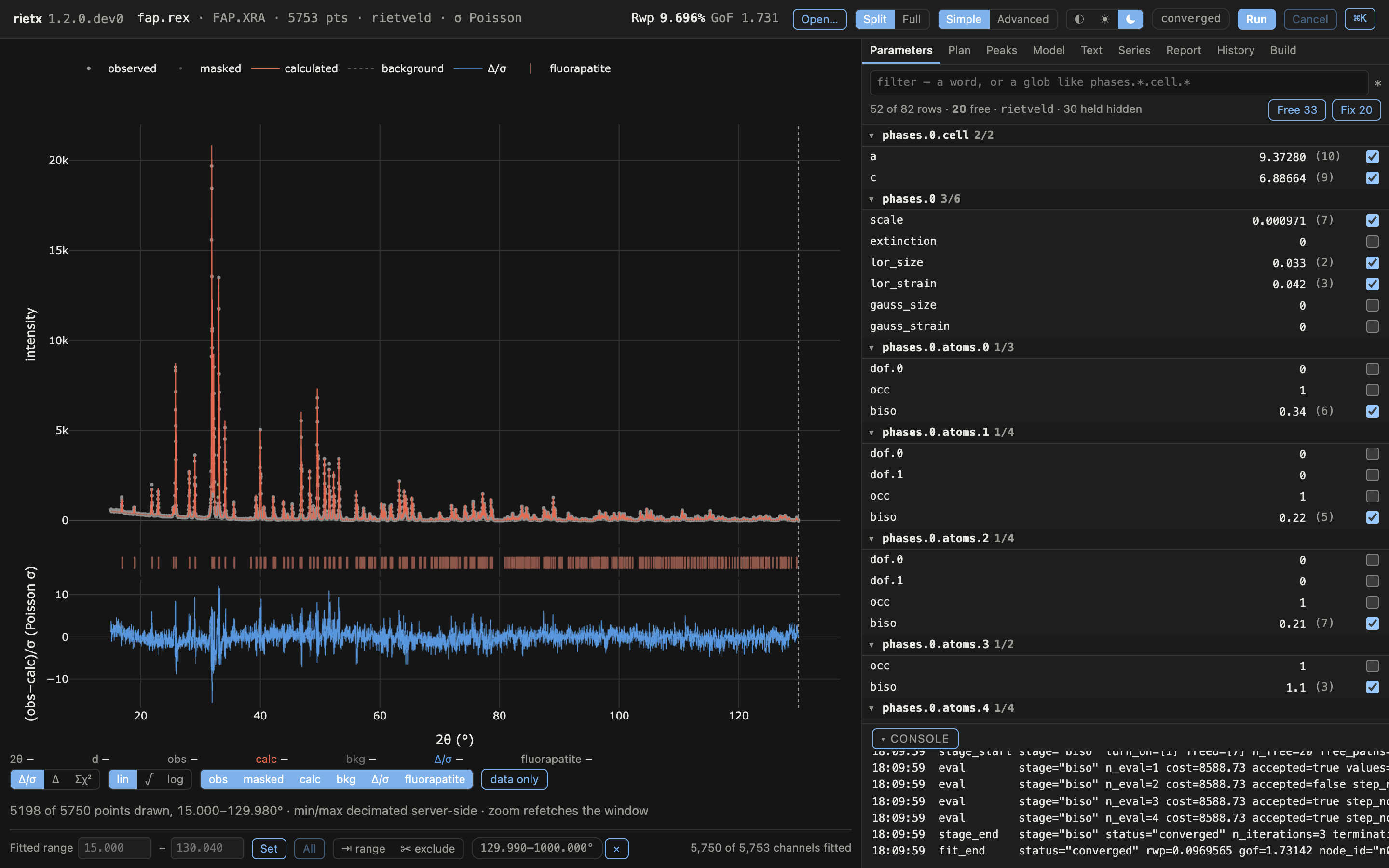This screenshot has width=1389, height=868.
Task: Click the Fix 20 button
Action: click(1356, 109)
